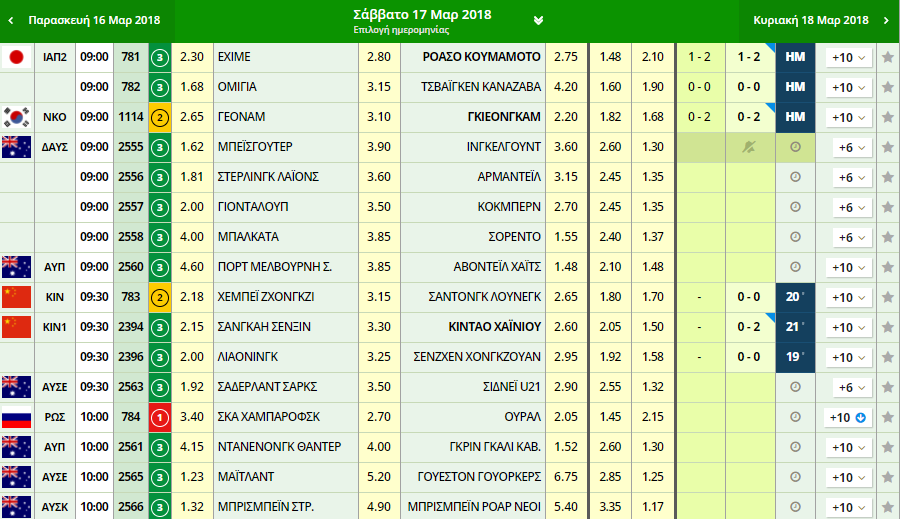The image size is (901, 519).
Task: Click the muted bell icon in ΙΝΓΚΕΛΓΟΥΝΤ row
Action: pyautogui.click(x=750, y=147)
